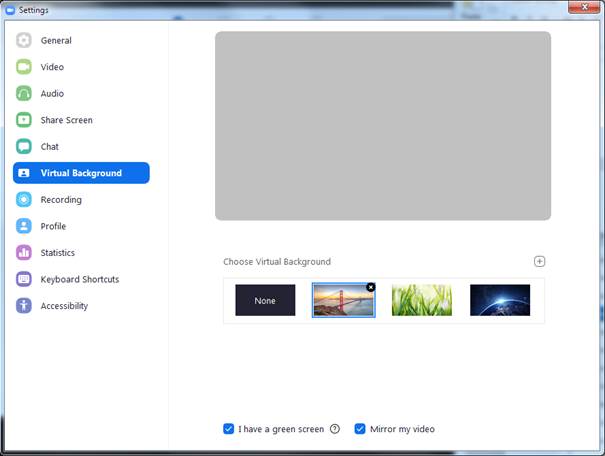Click the Recording circle icon

(24, 199)
